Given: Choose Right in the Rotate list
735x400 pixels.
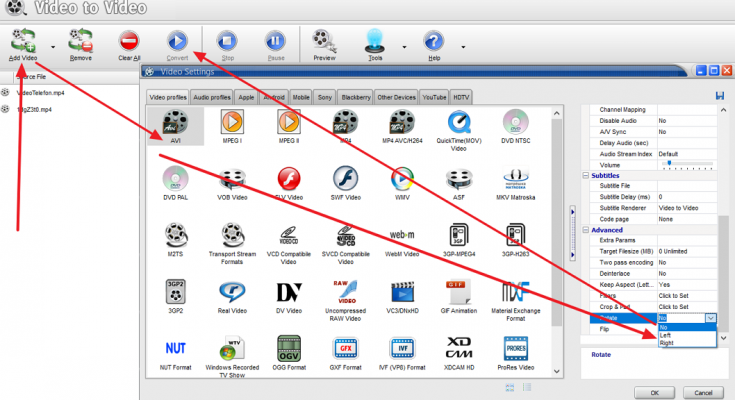Looking at the screenshot, I should point(687,343).
